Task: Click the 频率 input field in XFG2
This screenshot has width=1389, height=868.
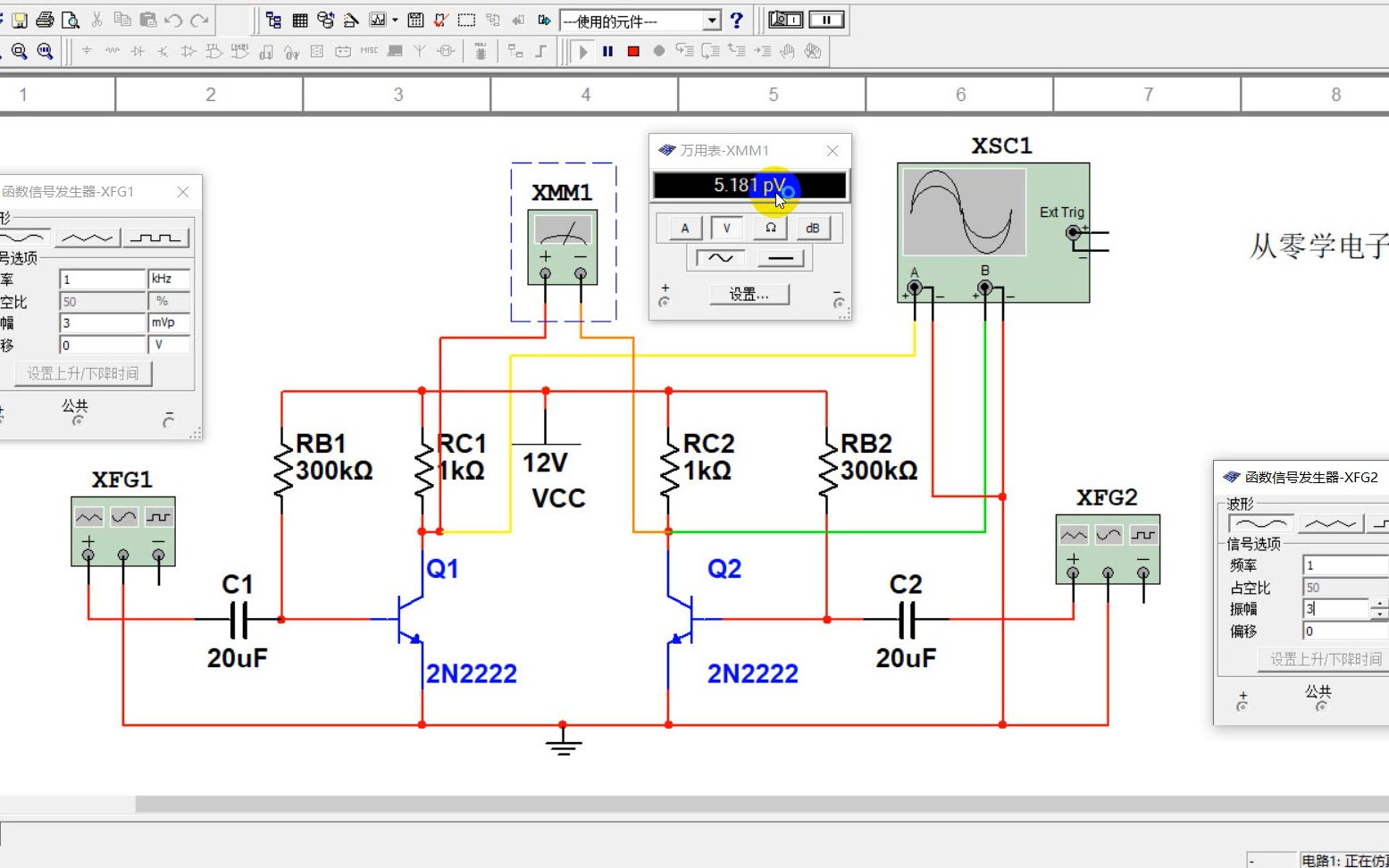Action: pyautogui.click(x=1345, y=565)
